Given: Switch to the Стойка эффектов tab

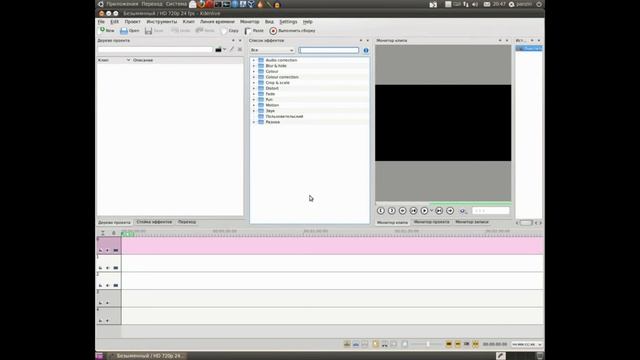Looking at the screenshot, I should [154, 222].
